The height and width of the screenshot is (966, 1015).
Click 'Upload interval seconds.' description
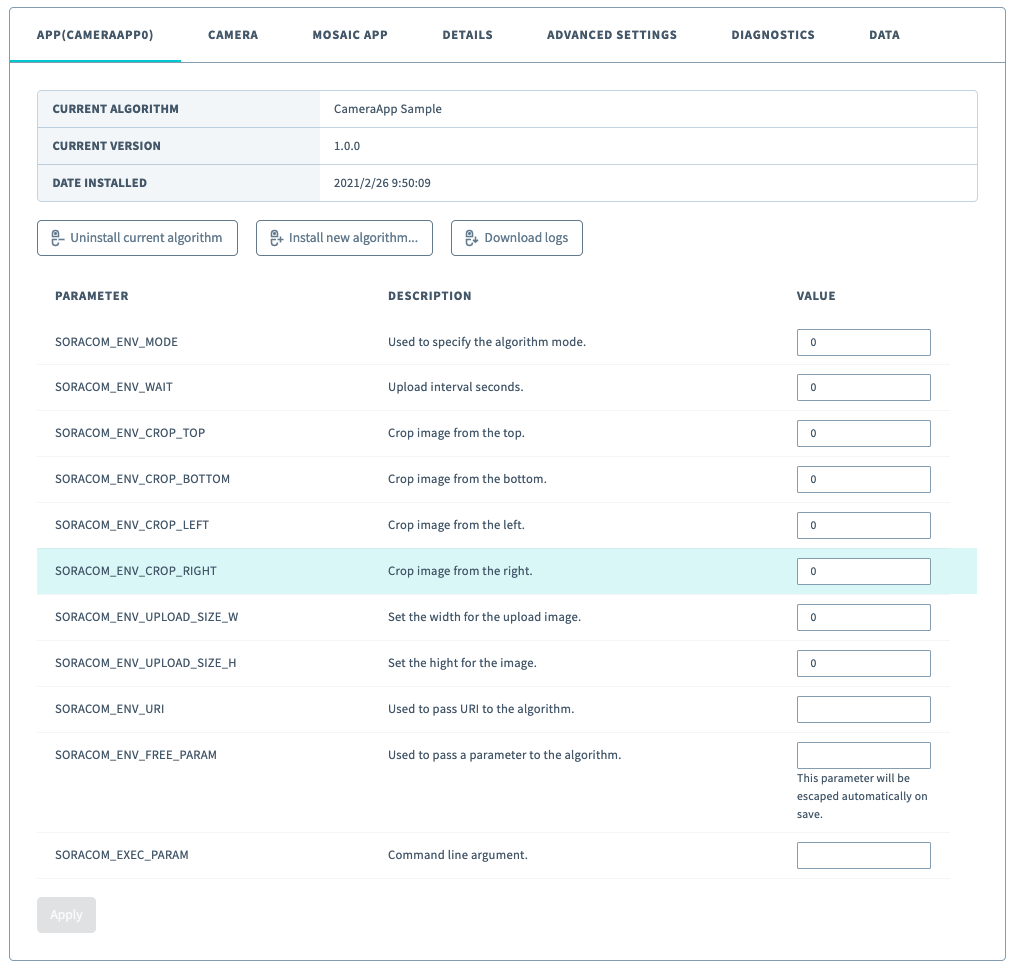tap(456, 387)
